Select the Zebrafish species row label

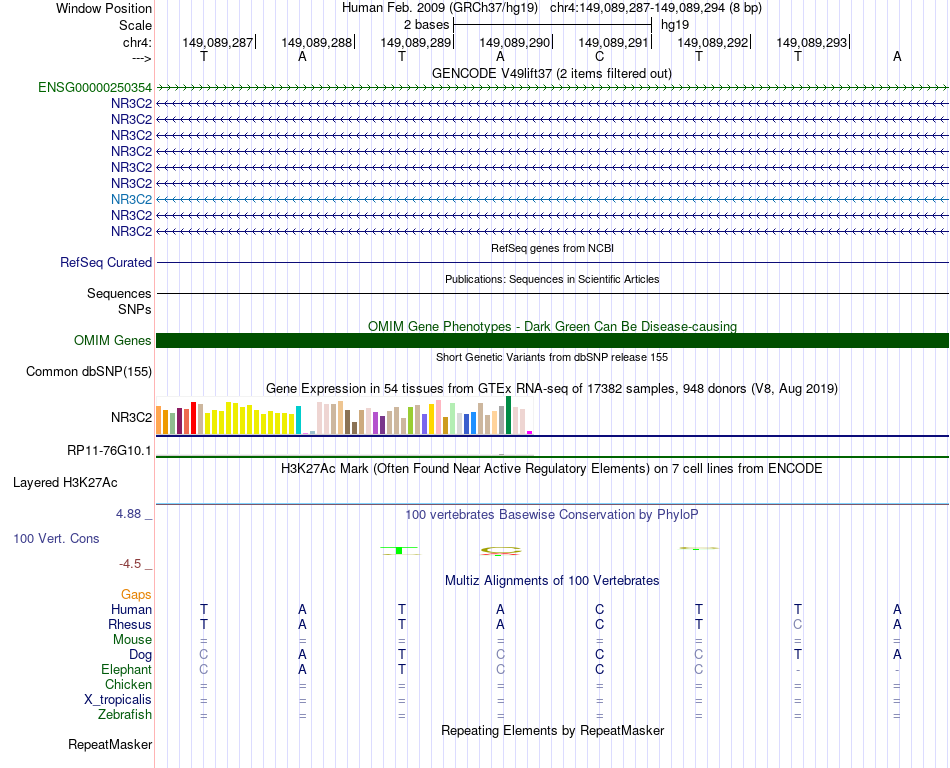pyautogui.click(x=125, y=715)
